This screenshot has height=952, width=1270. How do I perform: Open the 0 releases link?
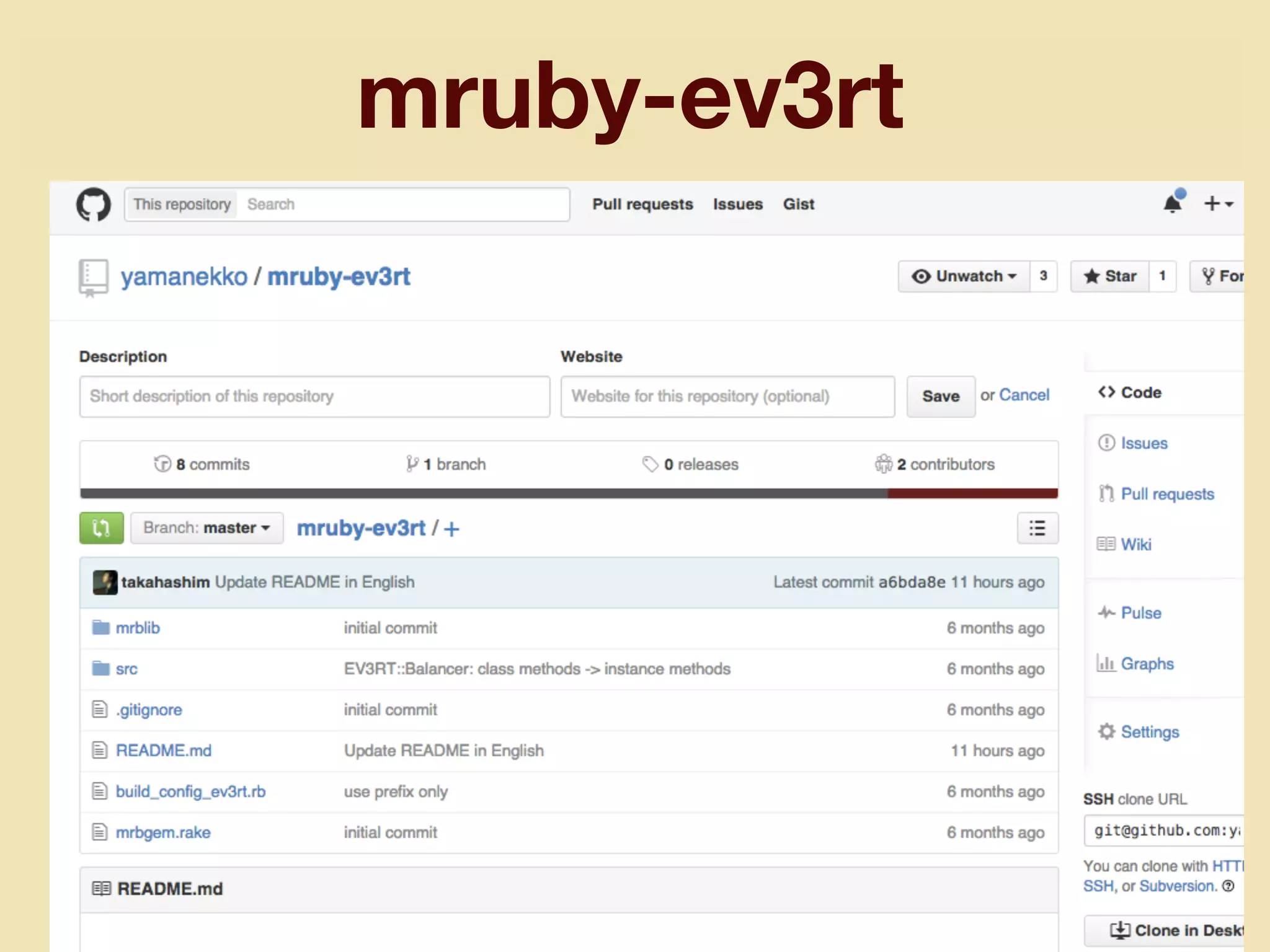[690, 464]
